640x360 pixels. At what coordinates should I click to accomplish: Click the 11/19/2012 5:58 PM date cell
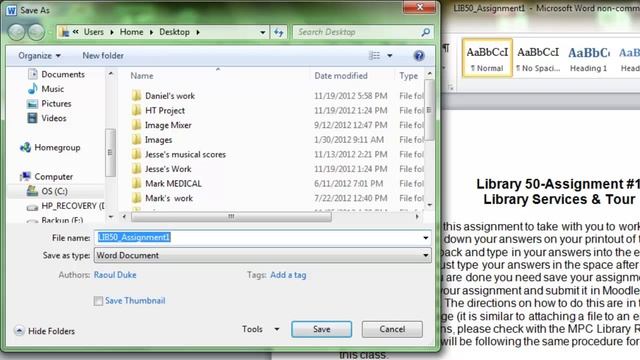point(350,96)
